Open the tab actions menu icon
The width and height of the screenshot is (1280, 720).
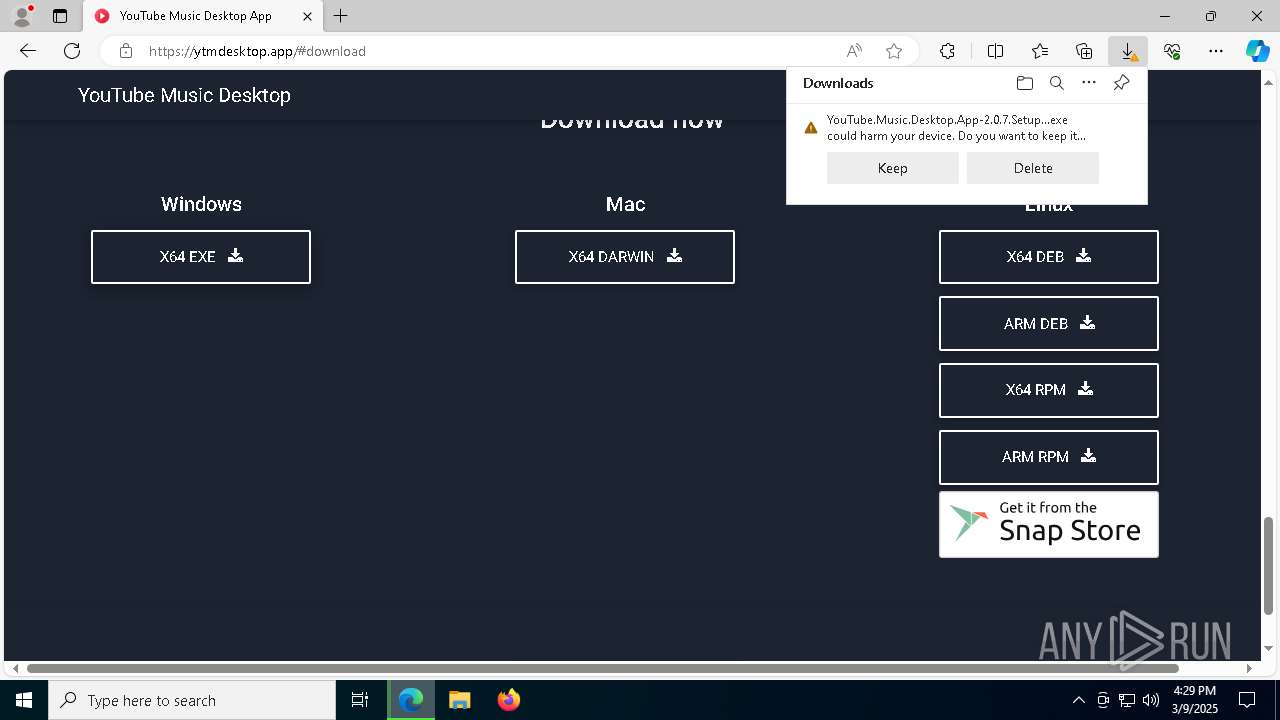[60, 16]
